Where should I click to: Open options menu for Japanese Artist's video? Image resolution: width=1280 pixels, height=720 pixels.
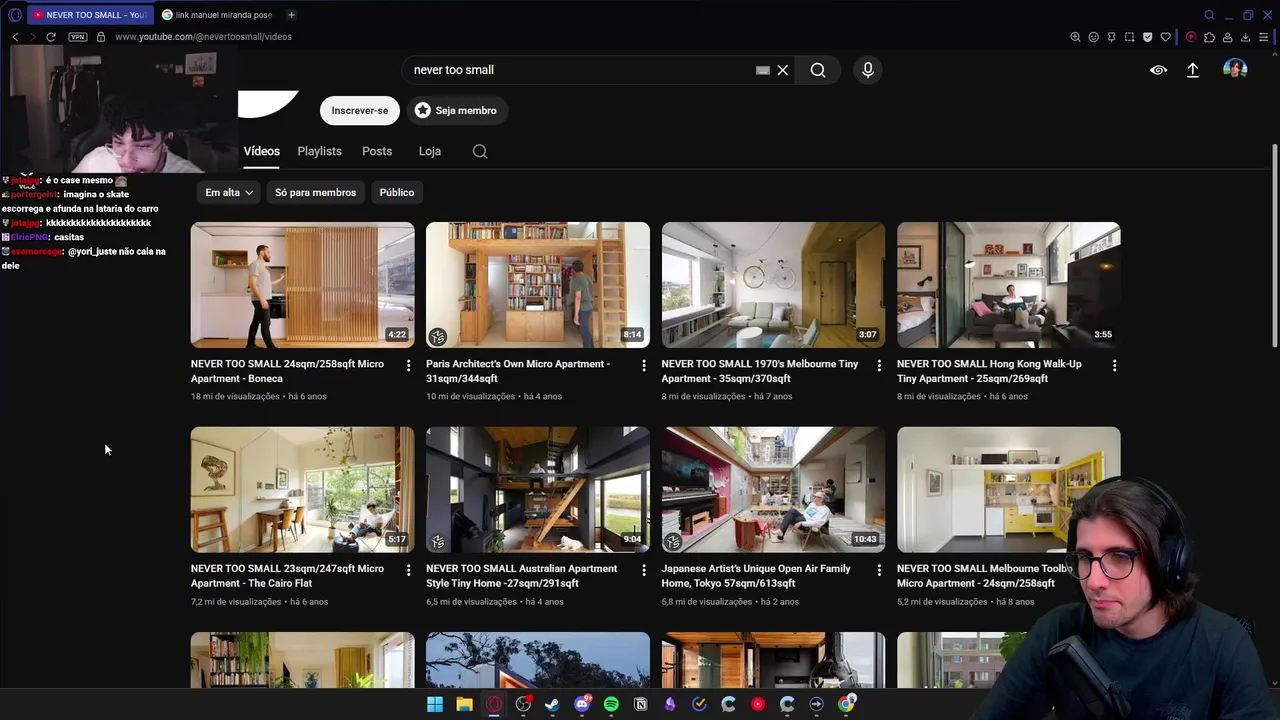point(879,570)
